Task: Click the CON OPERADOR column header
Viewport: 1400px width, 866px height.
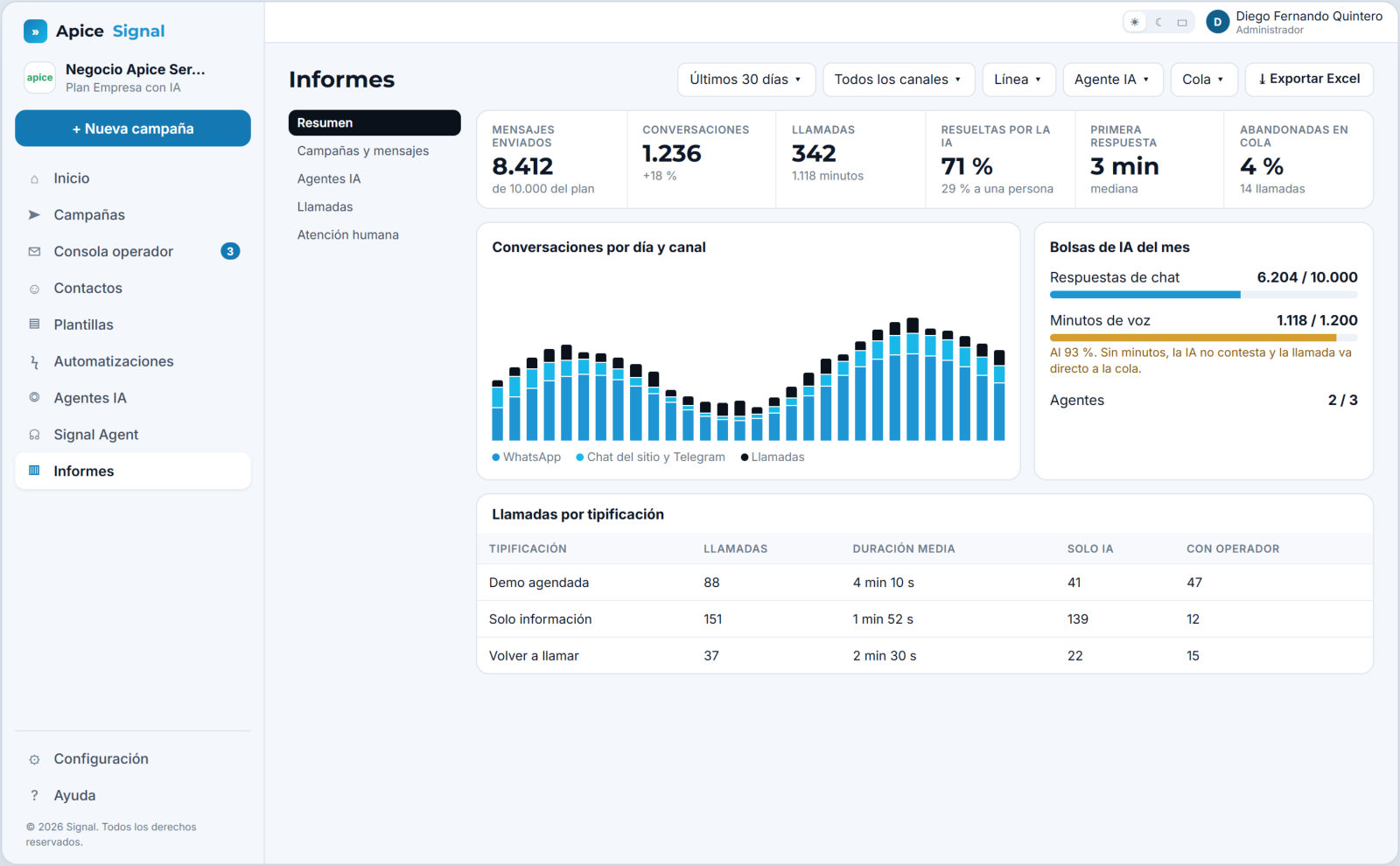Action: pyautogui.click(x=1233, y=549)
